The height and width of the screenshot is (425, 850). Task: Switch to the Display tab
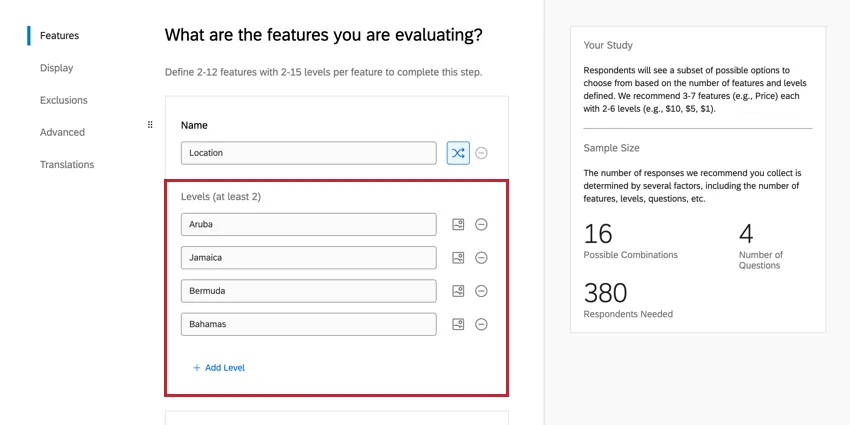[x=56, y=68]
